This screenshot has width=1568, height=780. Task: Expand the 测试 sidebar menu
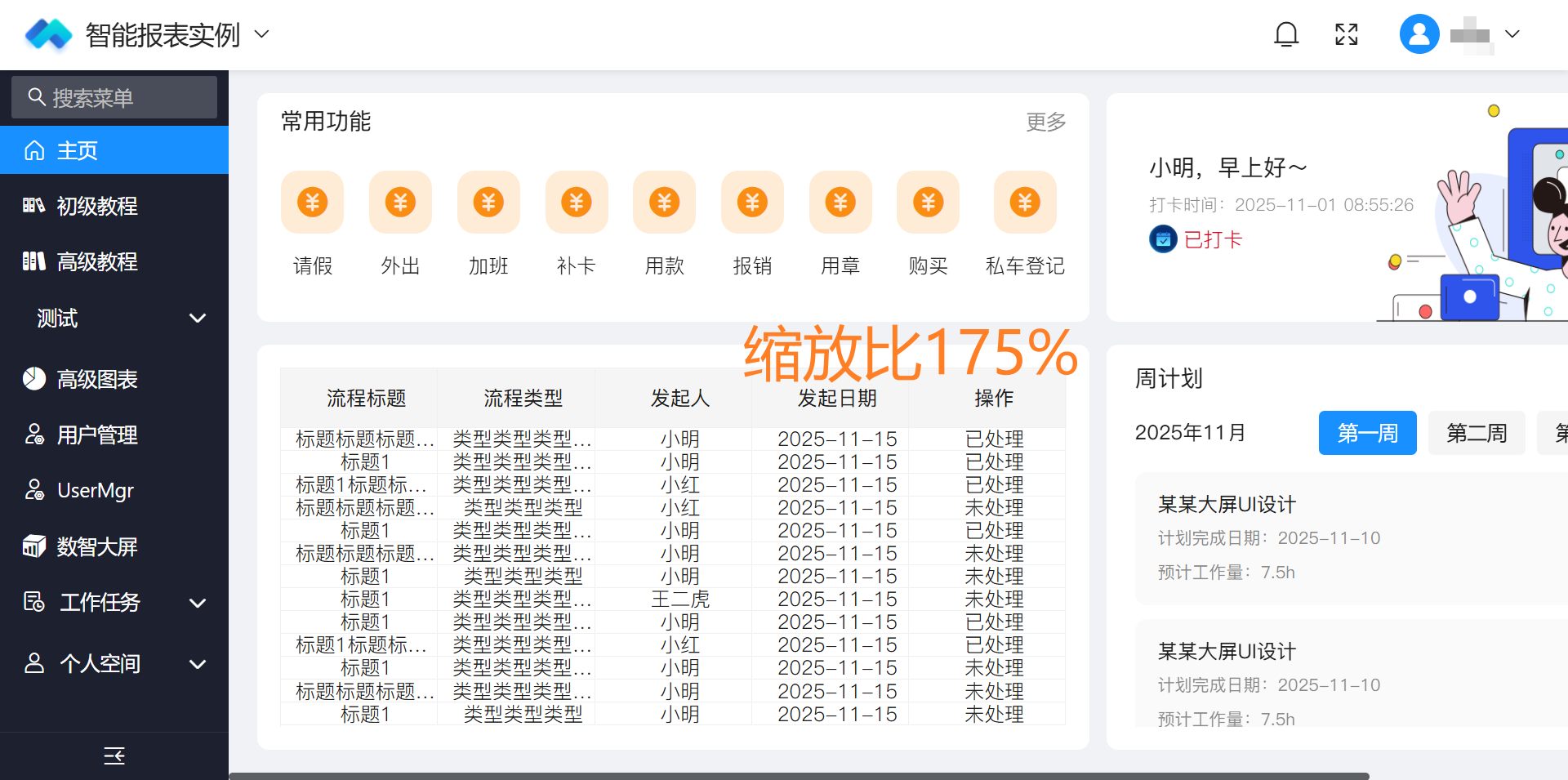click(197, 318)
